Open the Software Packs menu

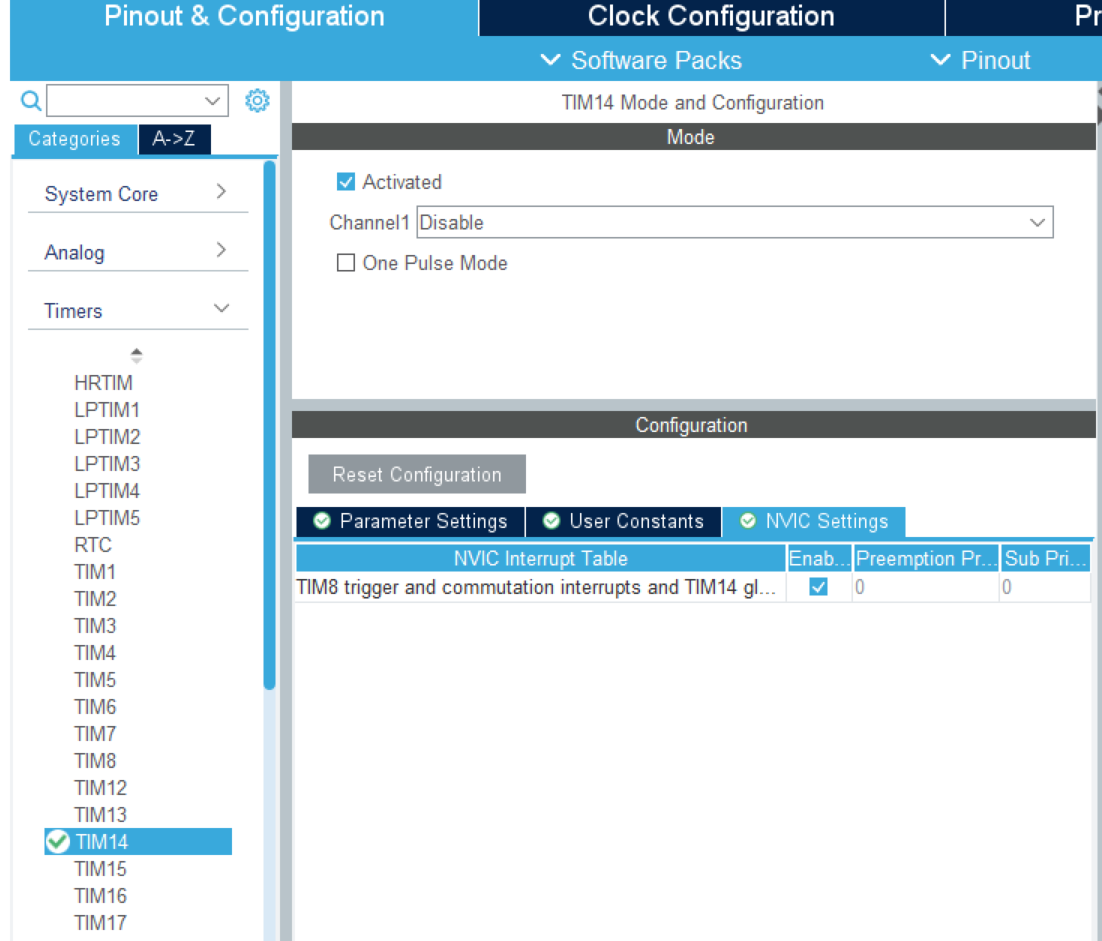coord(641,61)
